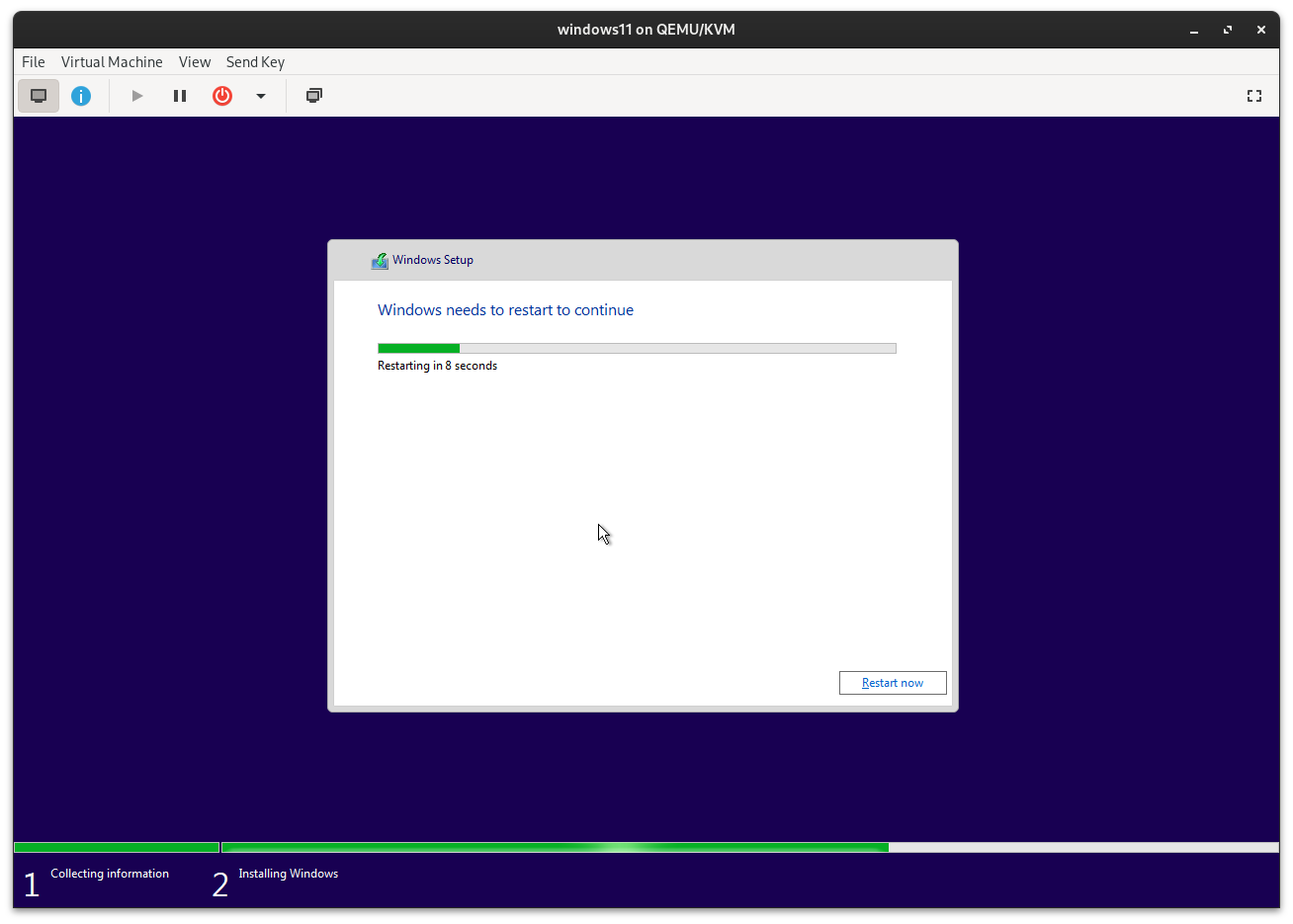Open the manage snapshots icon
This screenshot has width=1293, height=924.
click(314, 96)
